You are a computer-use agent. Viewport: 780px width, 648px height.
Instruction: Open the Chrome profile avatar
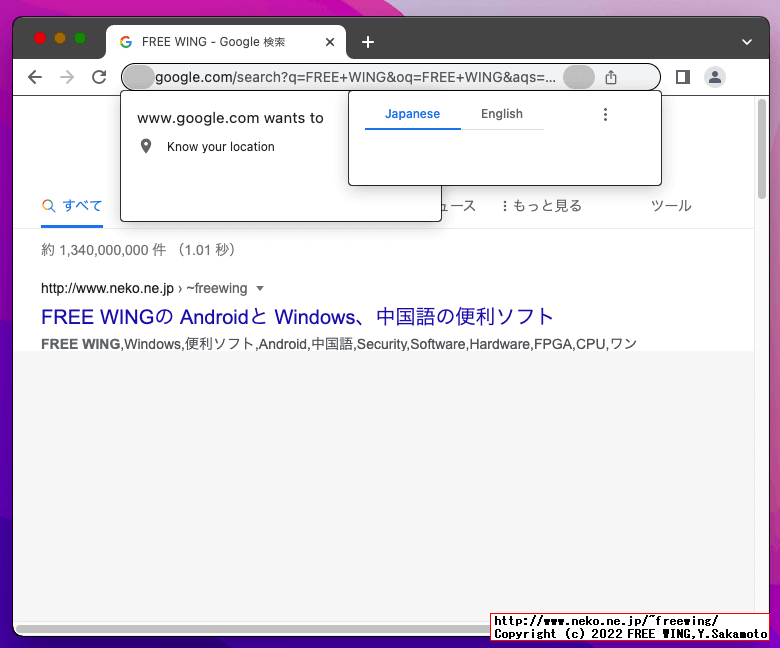pos(715,77)
